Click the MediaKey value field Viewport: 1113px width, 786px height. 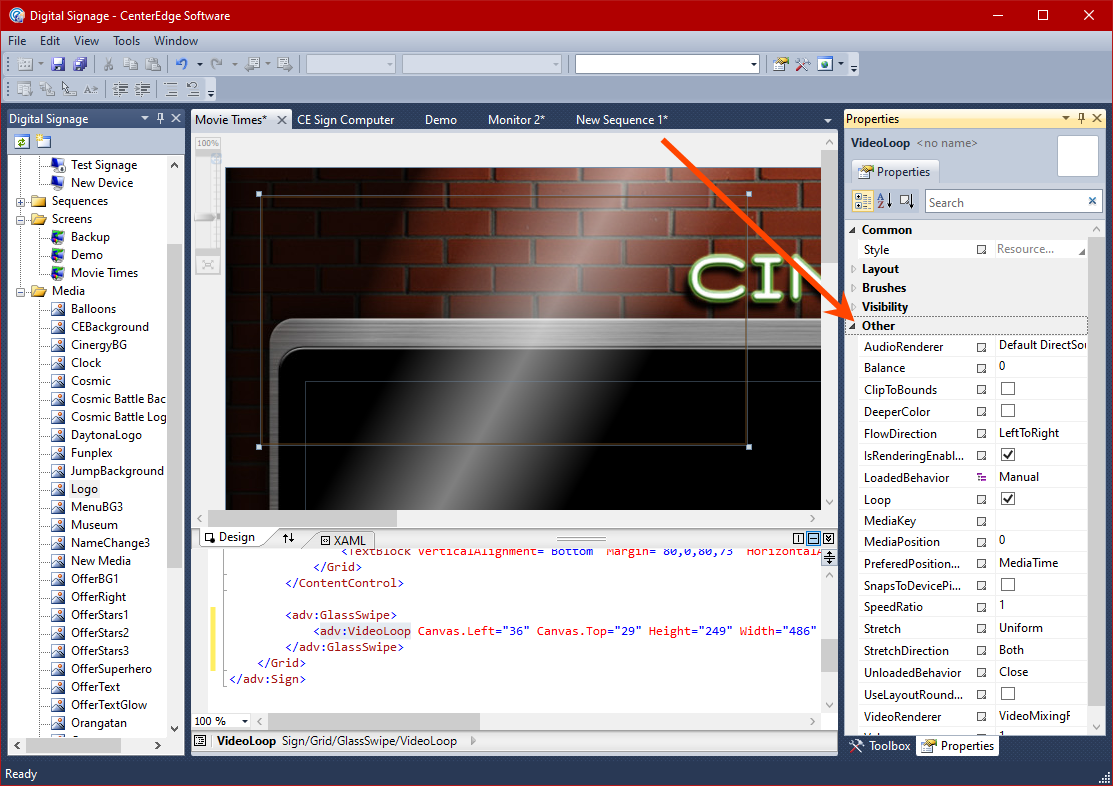tap(1041, 520)
